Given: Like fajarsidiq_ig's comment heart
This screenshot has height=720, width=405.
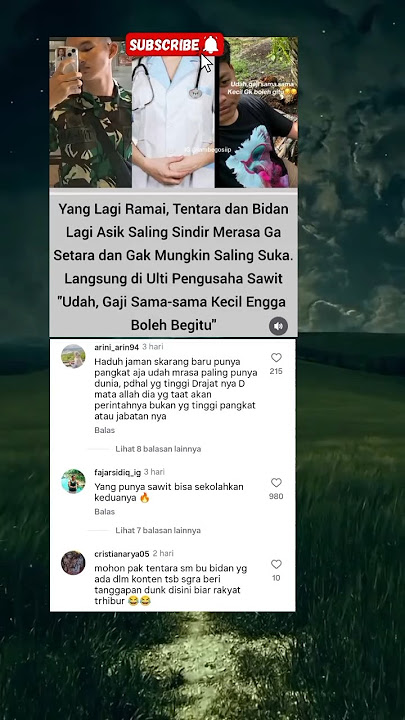Looking at the screenshot, I should coord(276,483).
